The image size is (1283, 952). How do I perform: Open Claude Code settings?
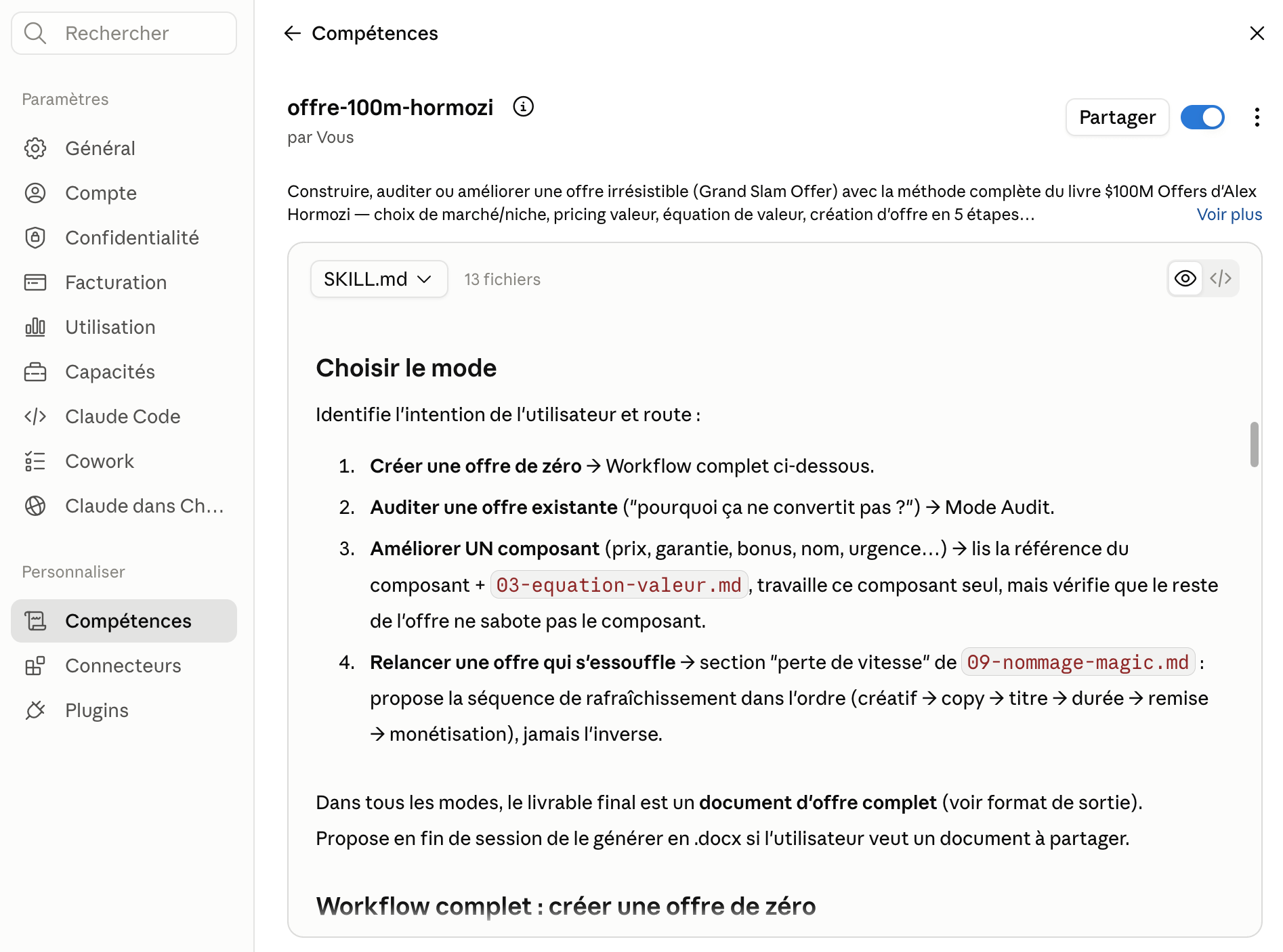(124, 416)
